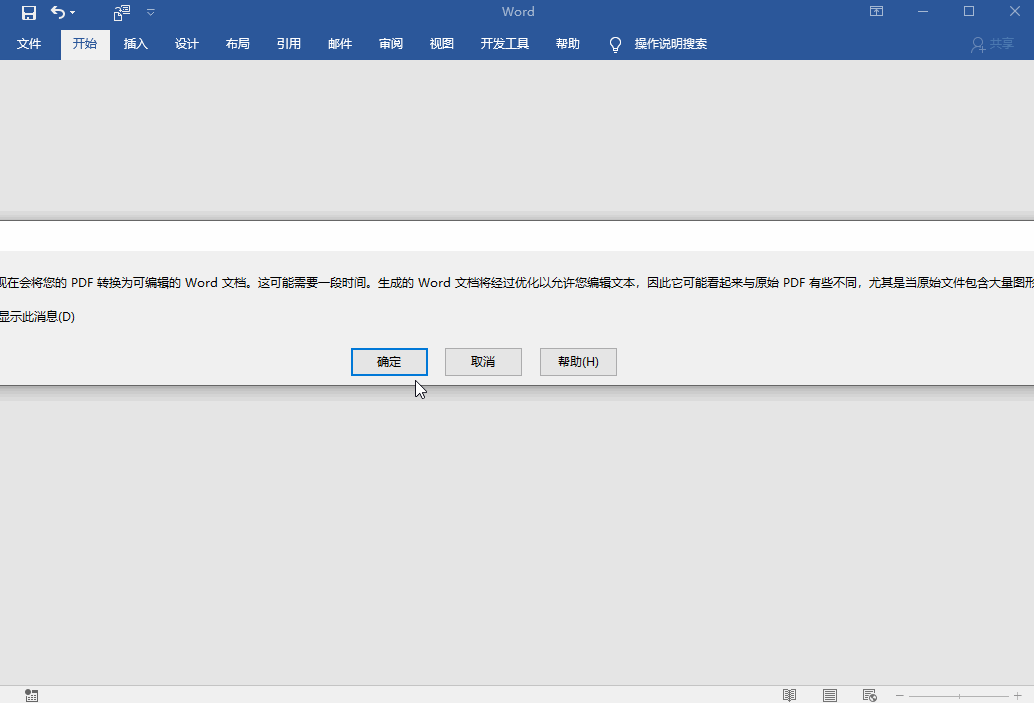Click the Ribbon Display Options icon

[876, 11]
